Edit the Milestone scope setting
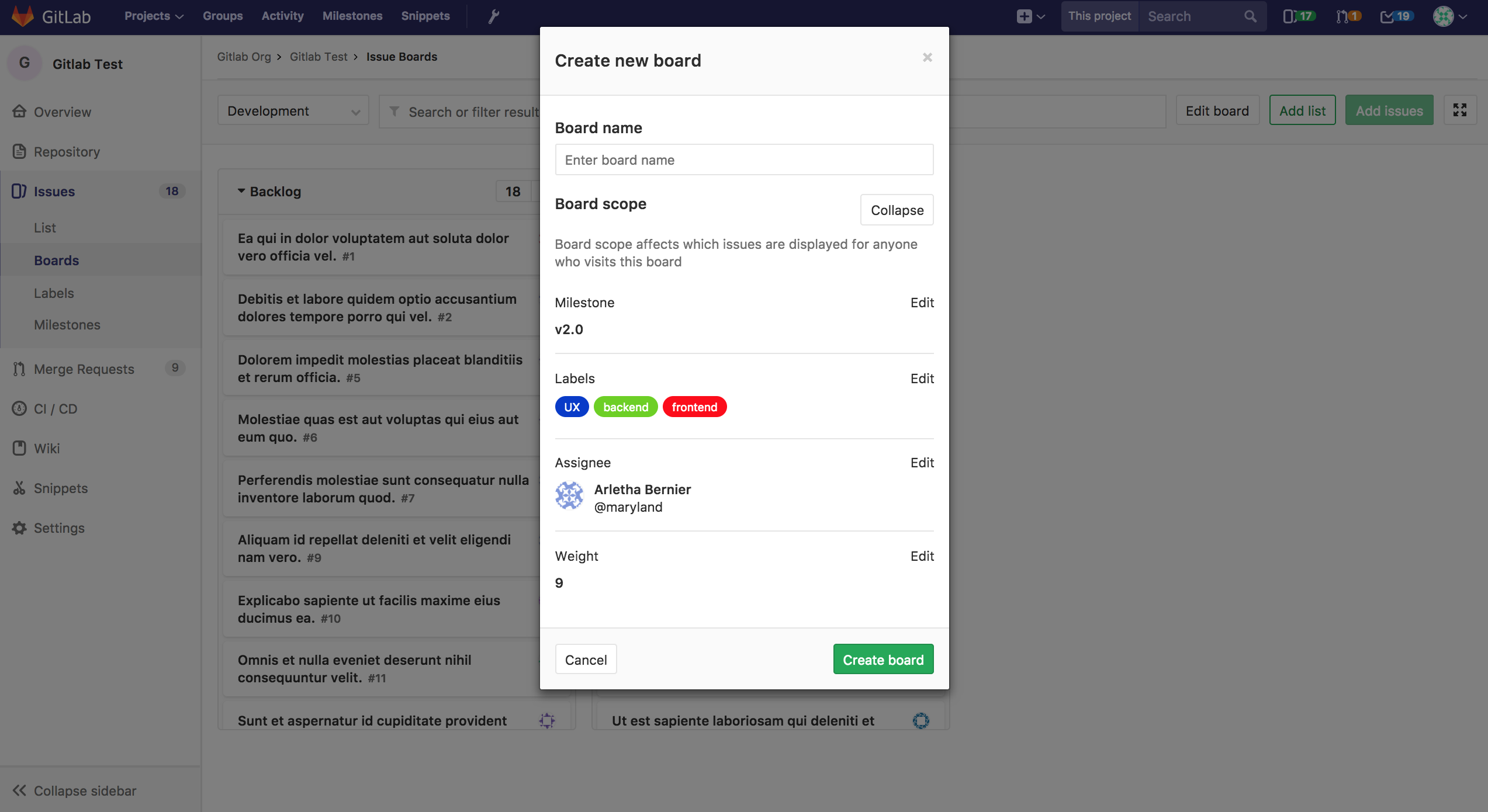 (x=921, y=302)
